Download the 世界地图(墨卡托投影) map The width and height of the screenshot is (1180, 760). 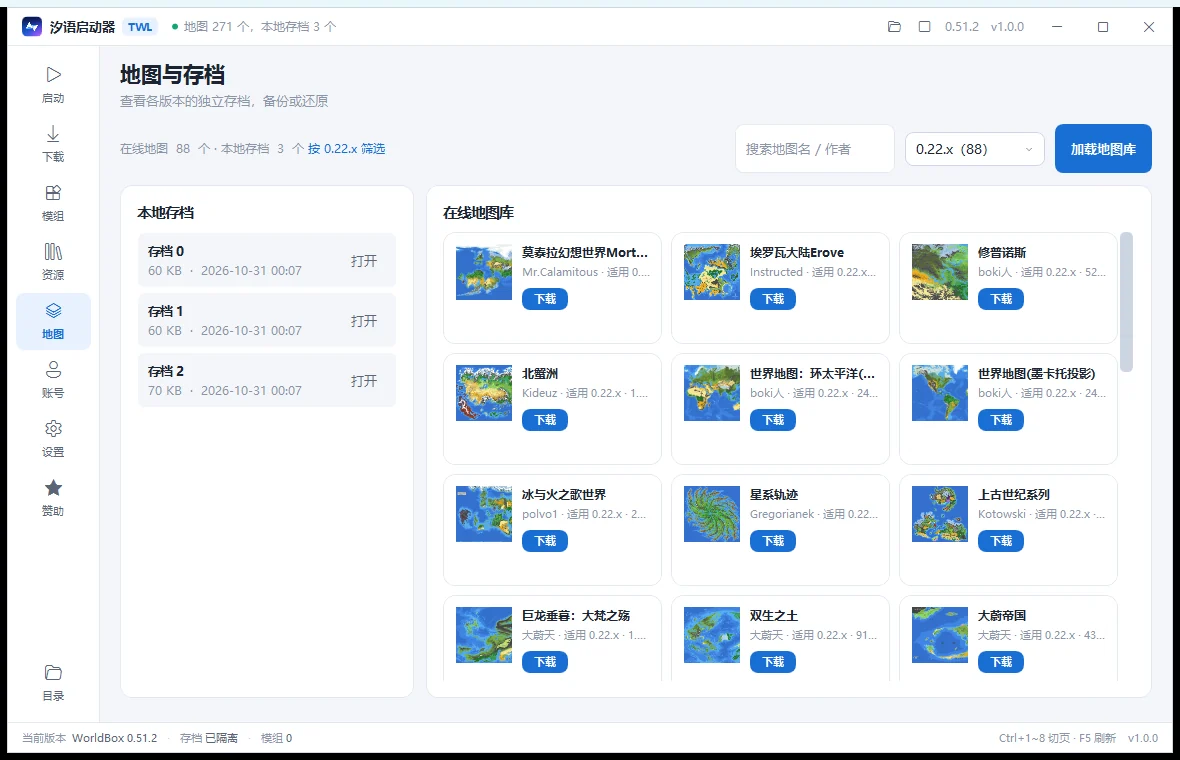[1001, 420]
